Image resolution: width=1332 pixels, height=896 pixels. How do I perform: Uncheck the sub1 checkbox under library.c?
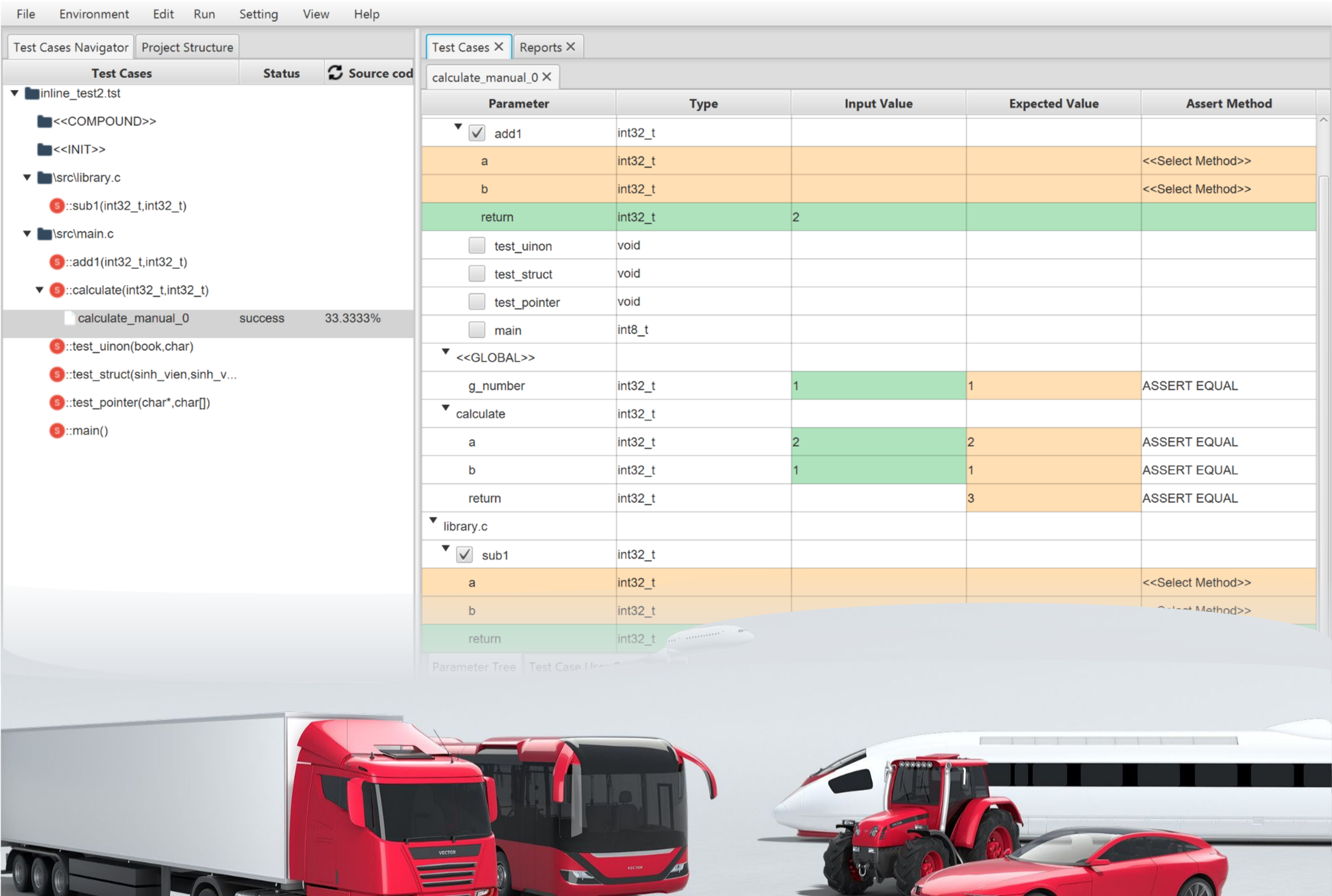click(464, 555)
